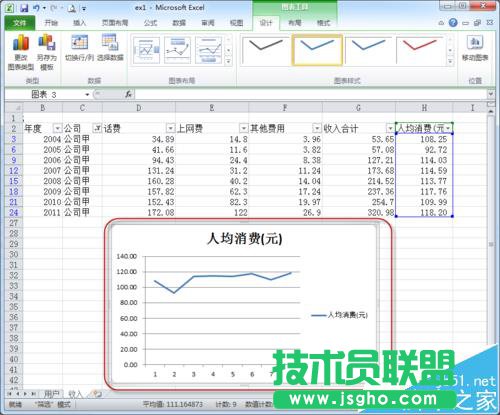500x415 pixels.
Task: Select column D header
Action: [x=139, y=108]
